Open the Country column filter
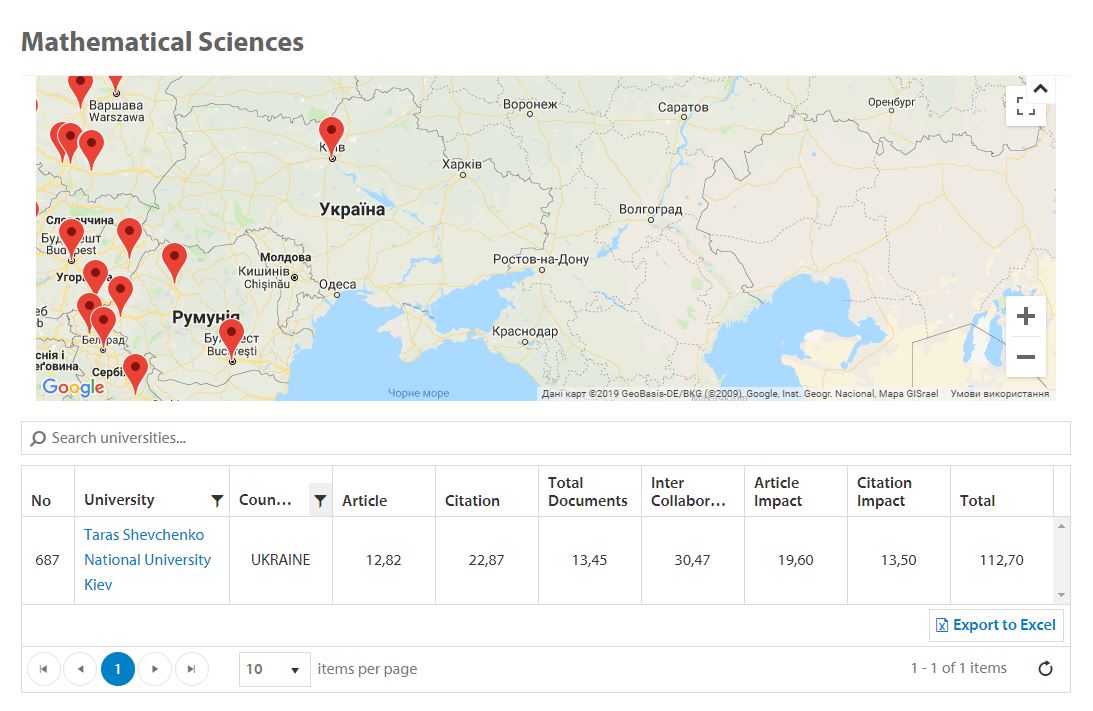The width and height of the screenshot is (1093, 711). pos(320,500)
